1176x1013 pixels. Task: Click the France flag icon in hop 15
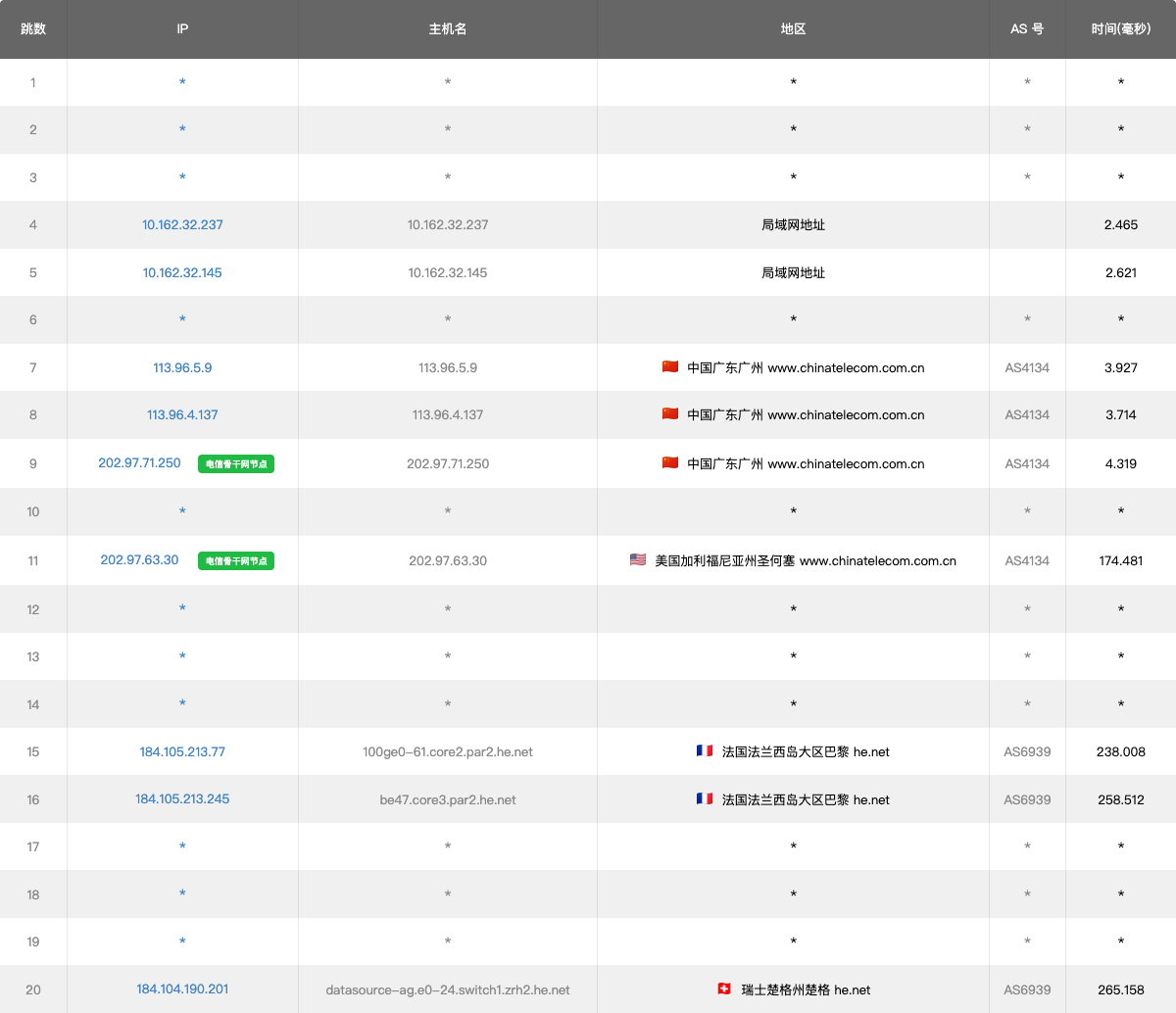705,751
